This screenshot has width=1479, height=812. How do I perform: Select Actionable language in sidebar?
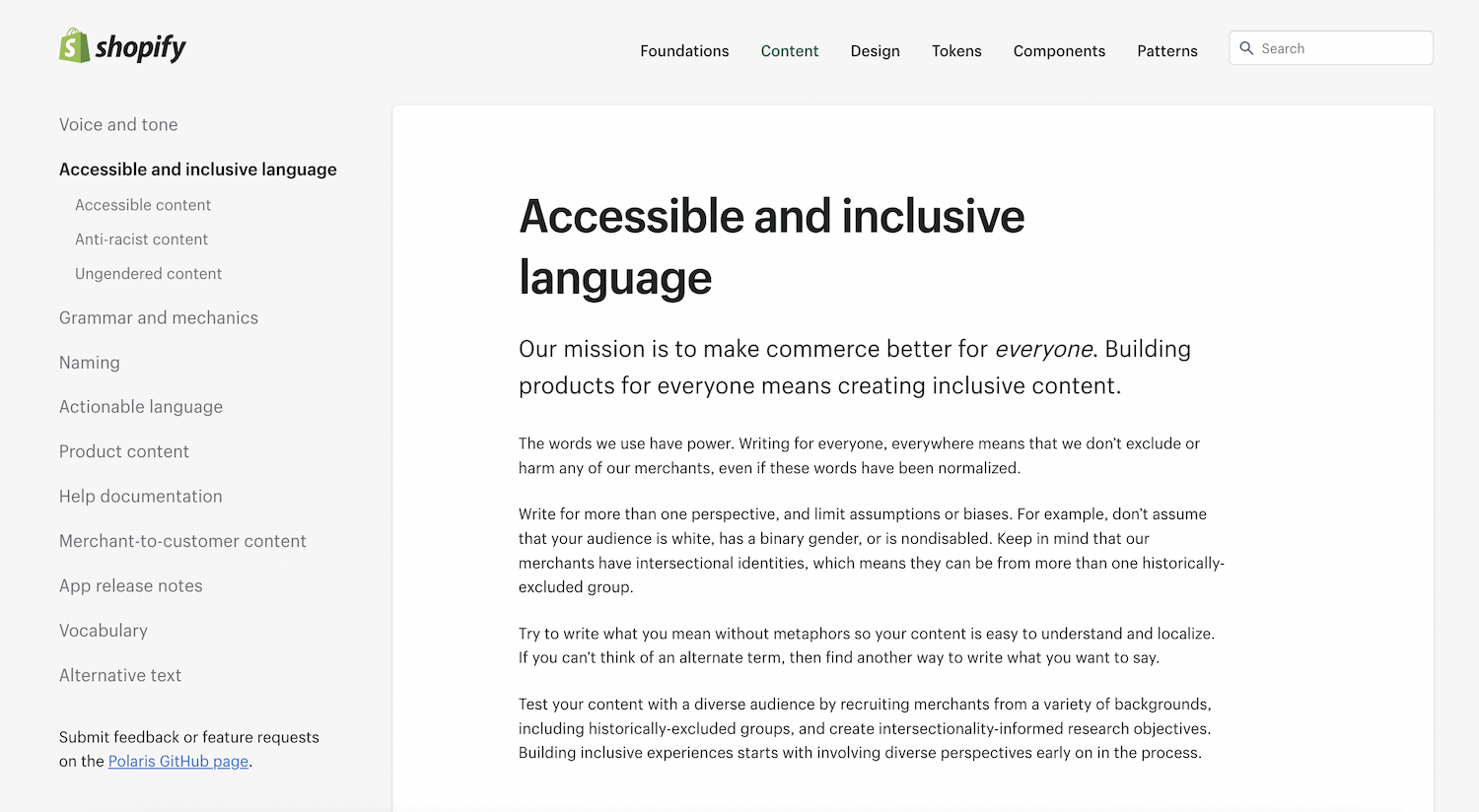coord(140,406)
